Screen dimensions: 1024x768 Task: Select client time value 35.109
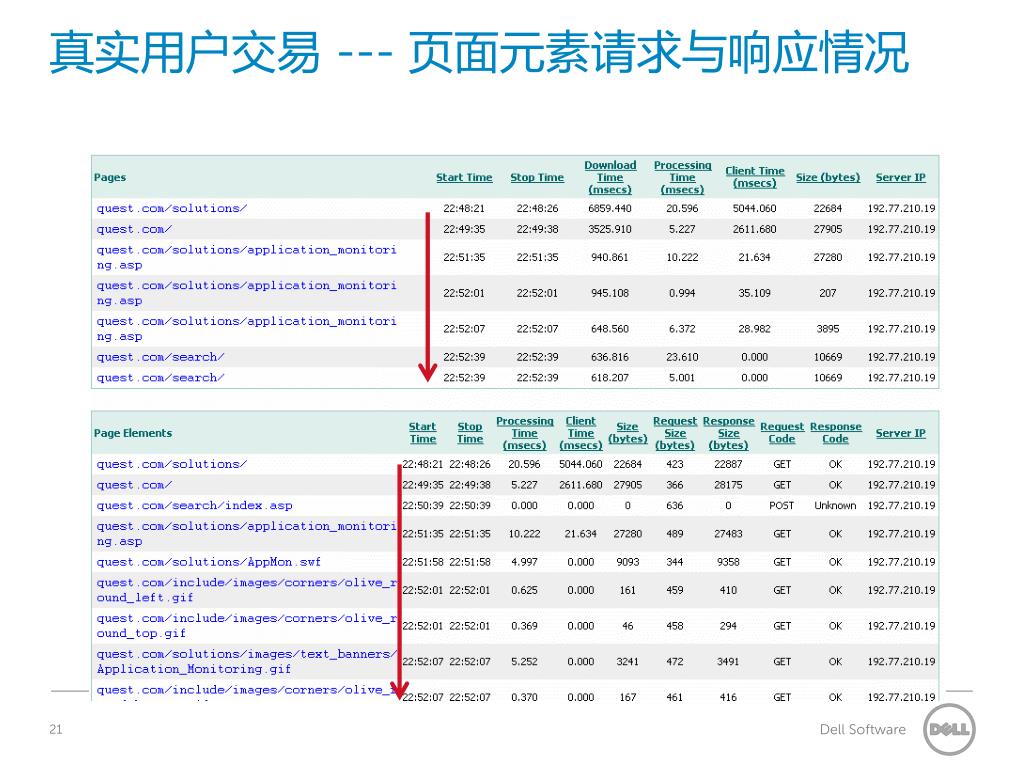[754, 293]
